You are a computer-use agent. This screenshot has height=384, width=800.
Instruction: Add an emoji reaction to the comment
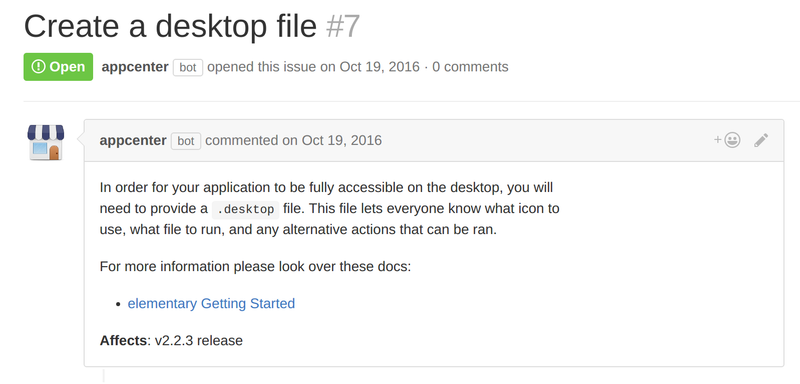(x=727, y=140)
